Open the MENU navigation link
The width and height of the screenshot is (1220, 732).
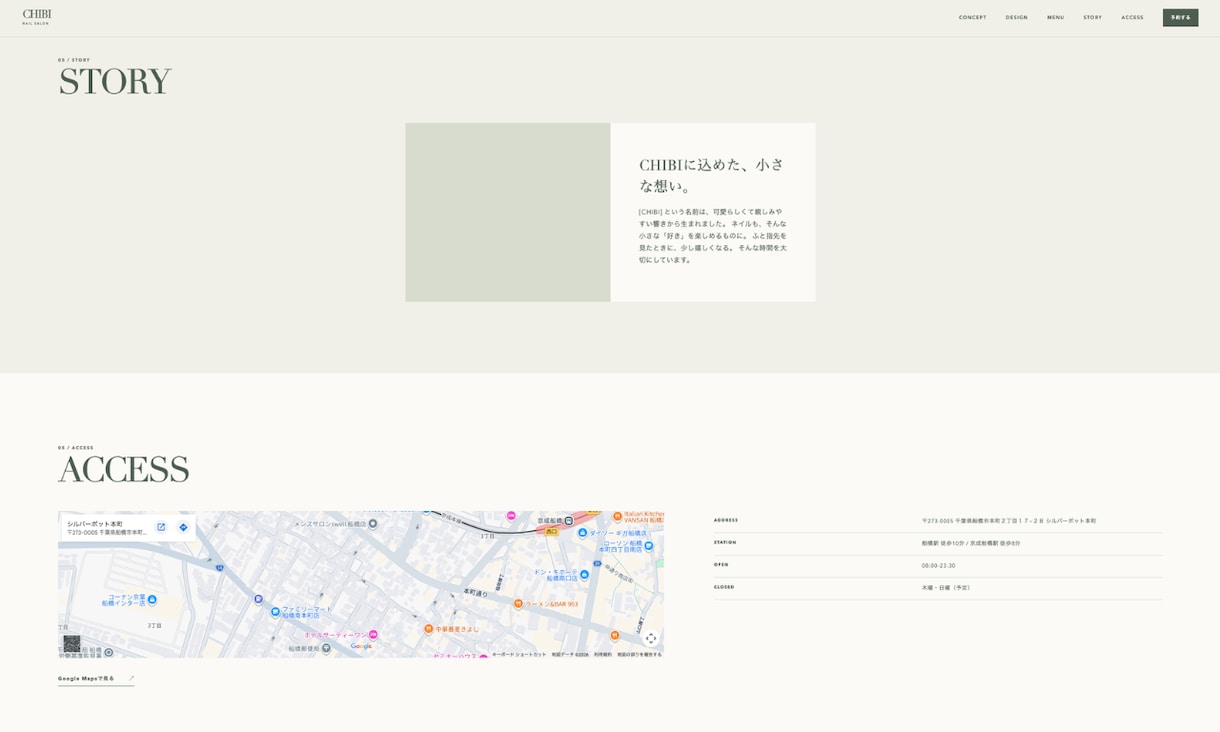tap(1055, 17)
